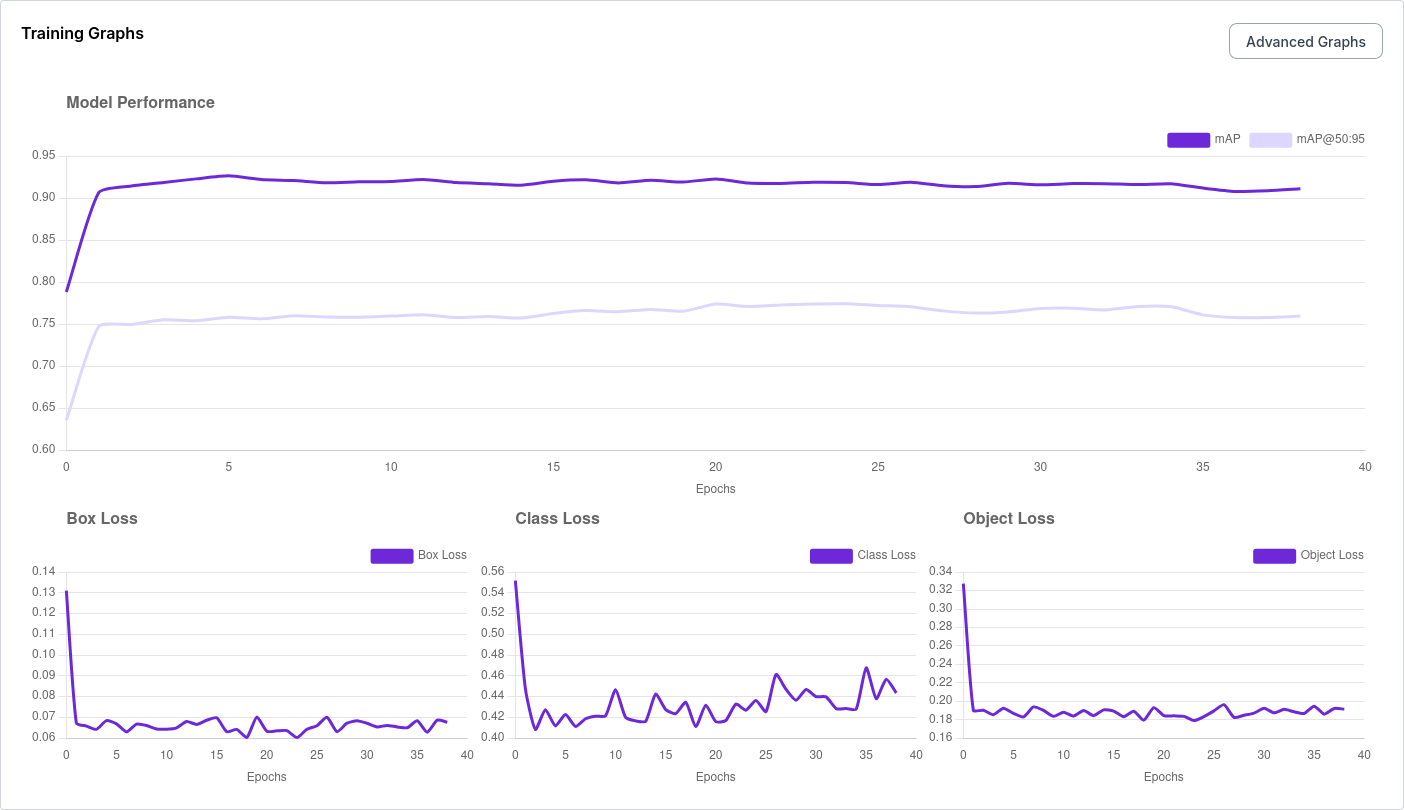Click the Box Loss chart title
The image size is (1404, 810).
[102, 518]
